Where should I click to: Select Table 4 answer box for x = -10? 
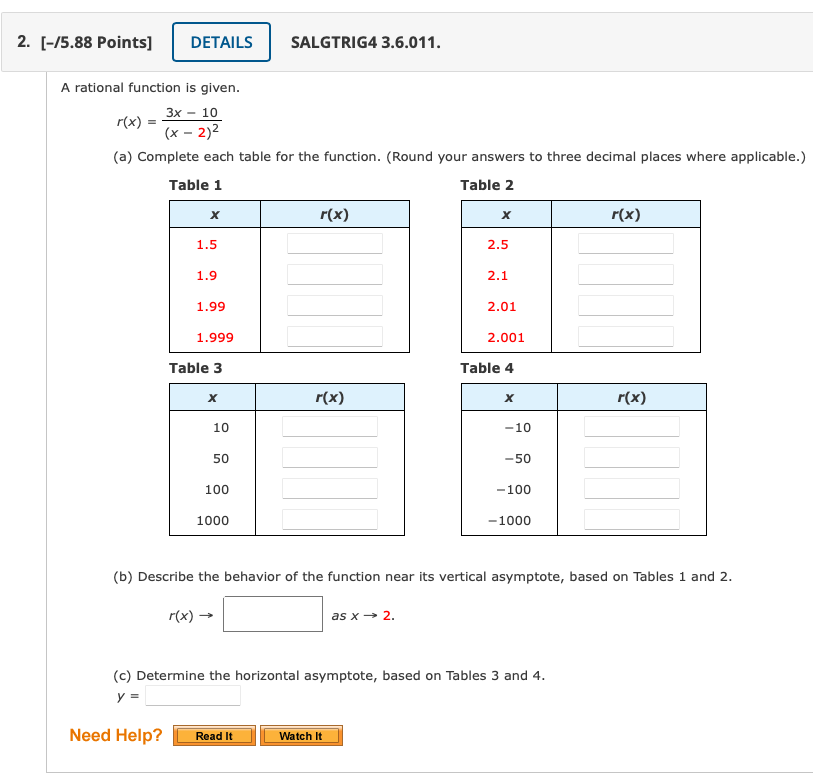click(x=631, y=425)
